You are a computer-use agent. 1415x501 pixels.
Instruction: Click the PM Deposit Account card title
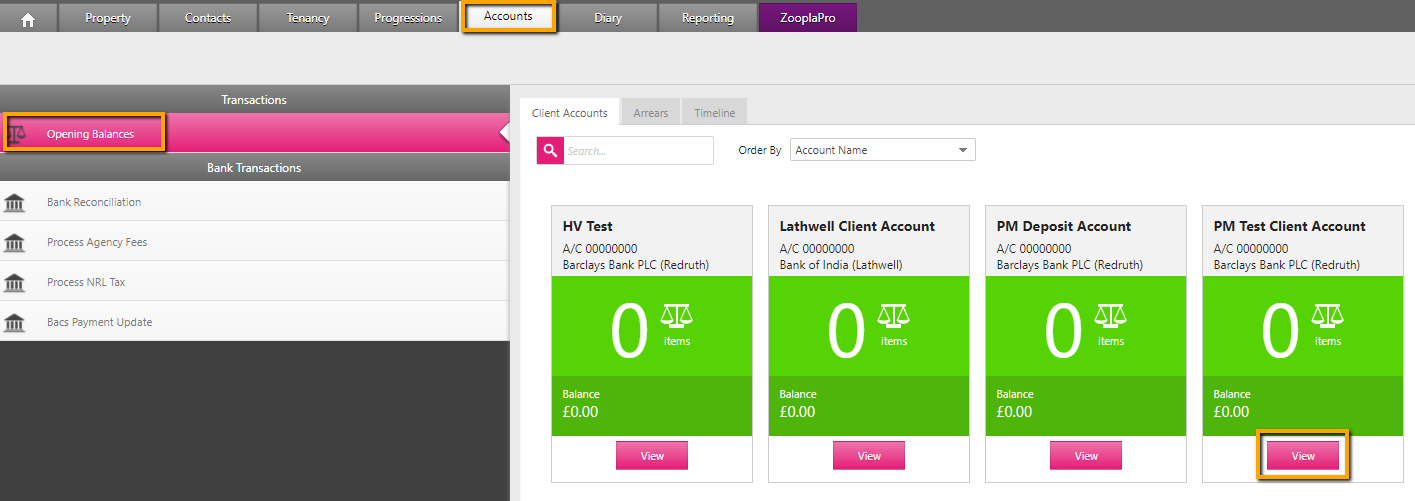[x=1064, y=226]
